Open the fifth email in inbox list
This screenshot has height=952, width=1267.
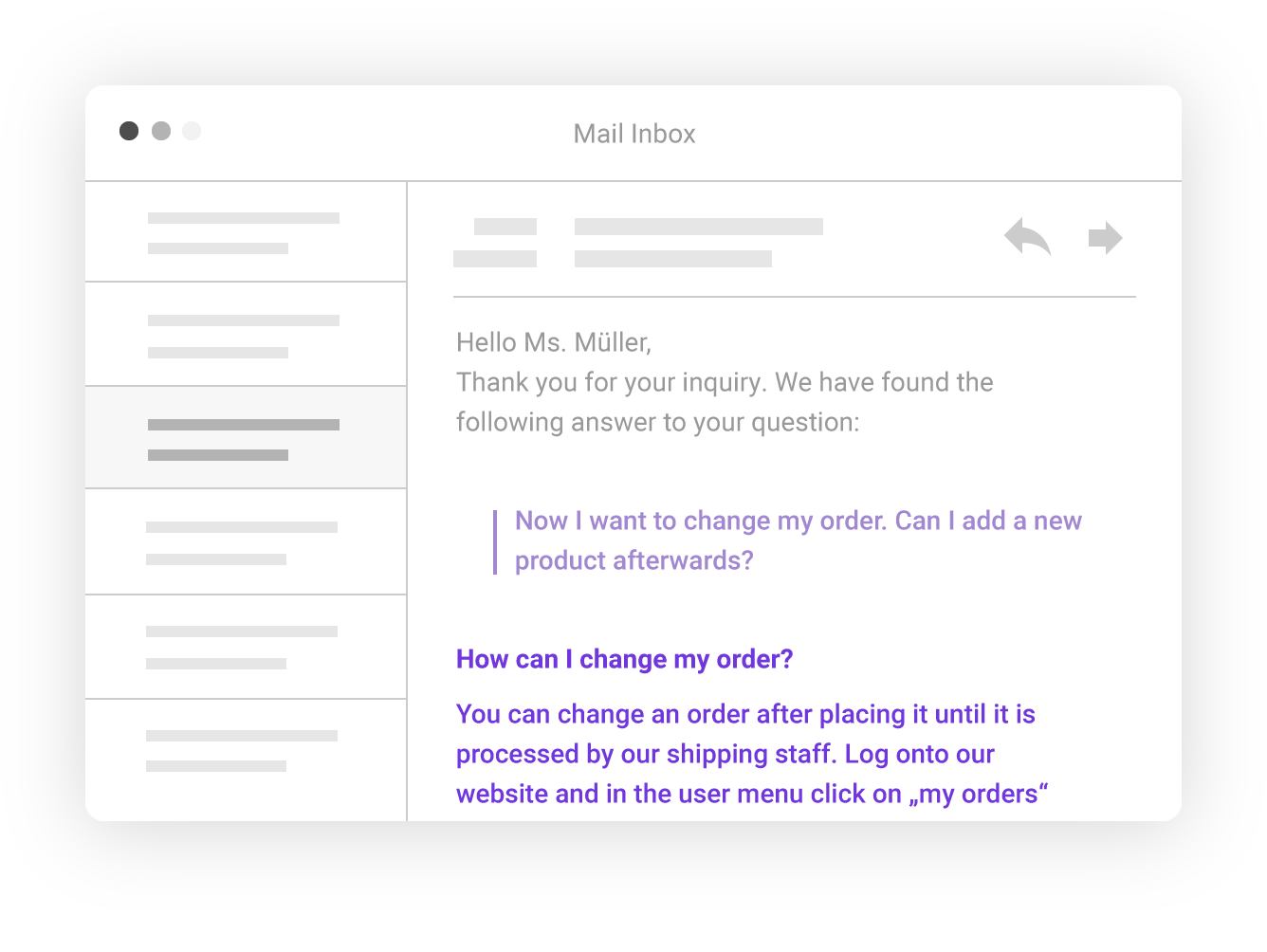pyautogui.click(x=246, y=648)
